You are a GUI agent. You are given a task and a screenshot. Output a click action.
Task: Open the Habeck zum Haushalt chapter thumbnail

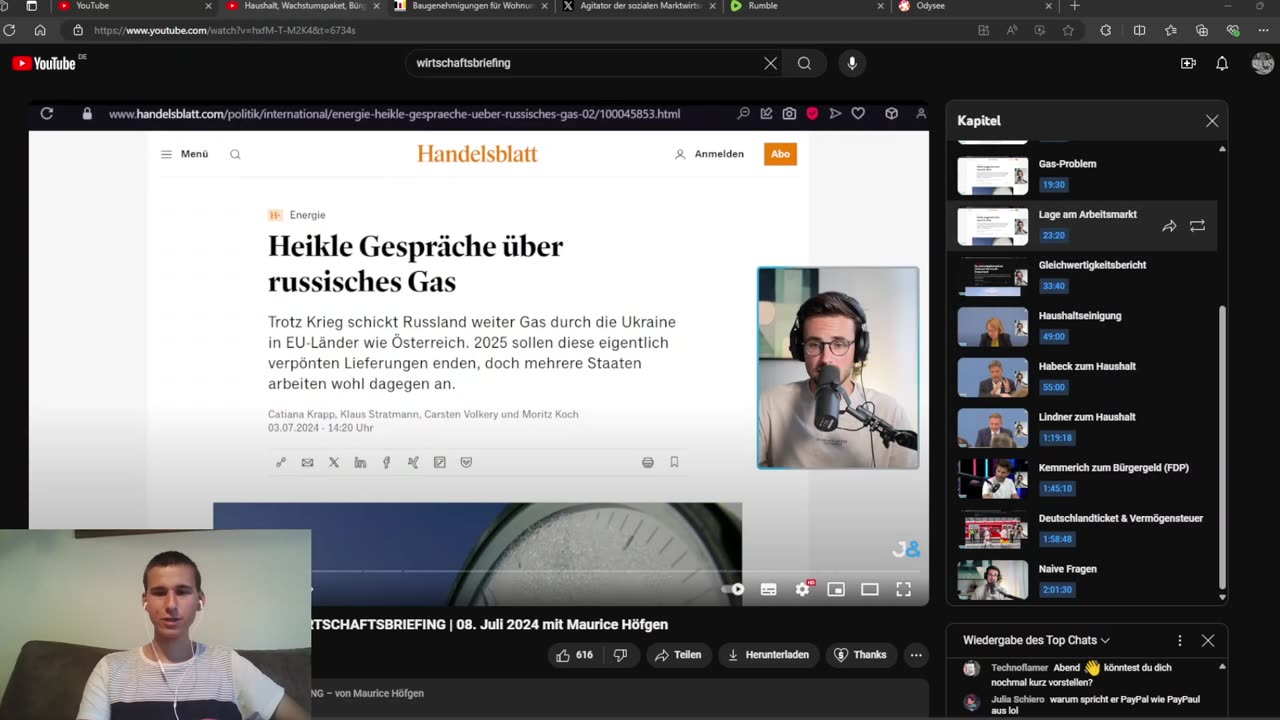coord(992,378)
